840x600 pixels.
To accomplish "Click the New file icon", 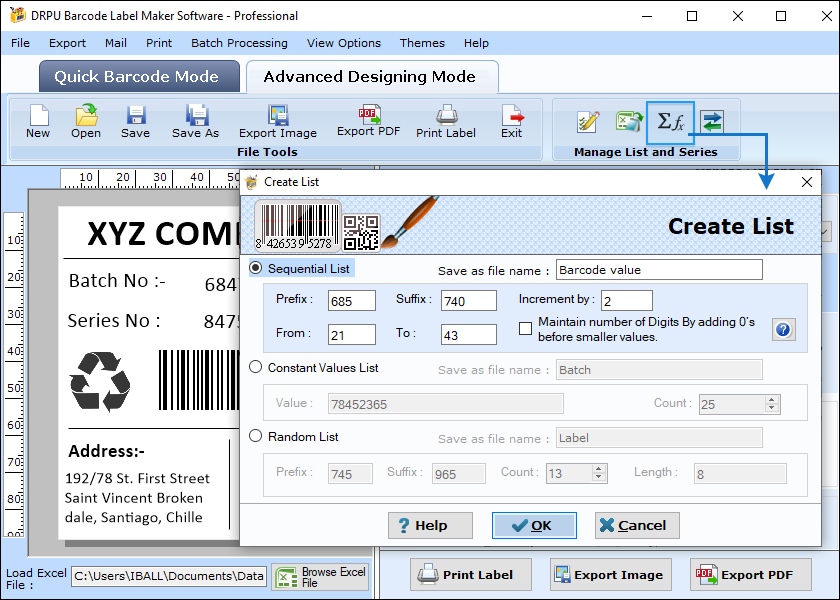I will [38, 115].
